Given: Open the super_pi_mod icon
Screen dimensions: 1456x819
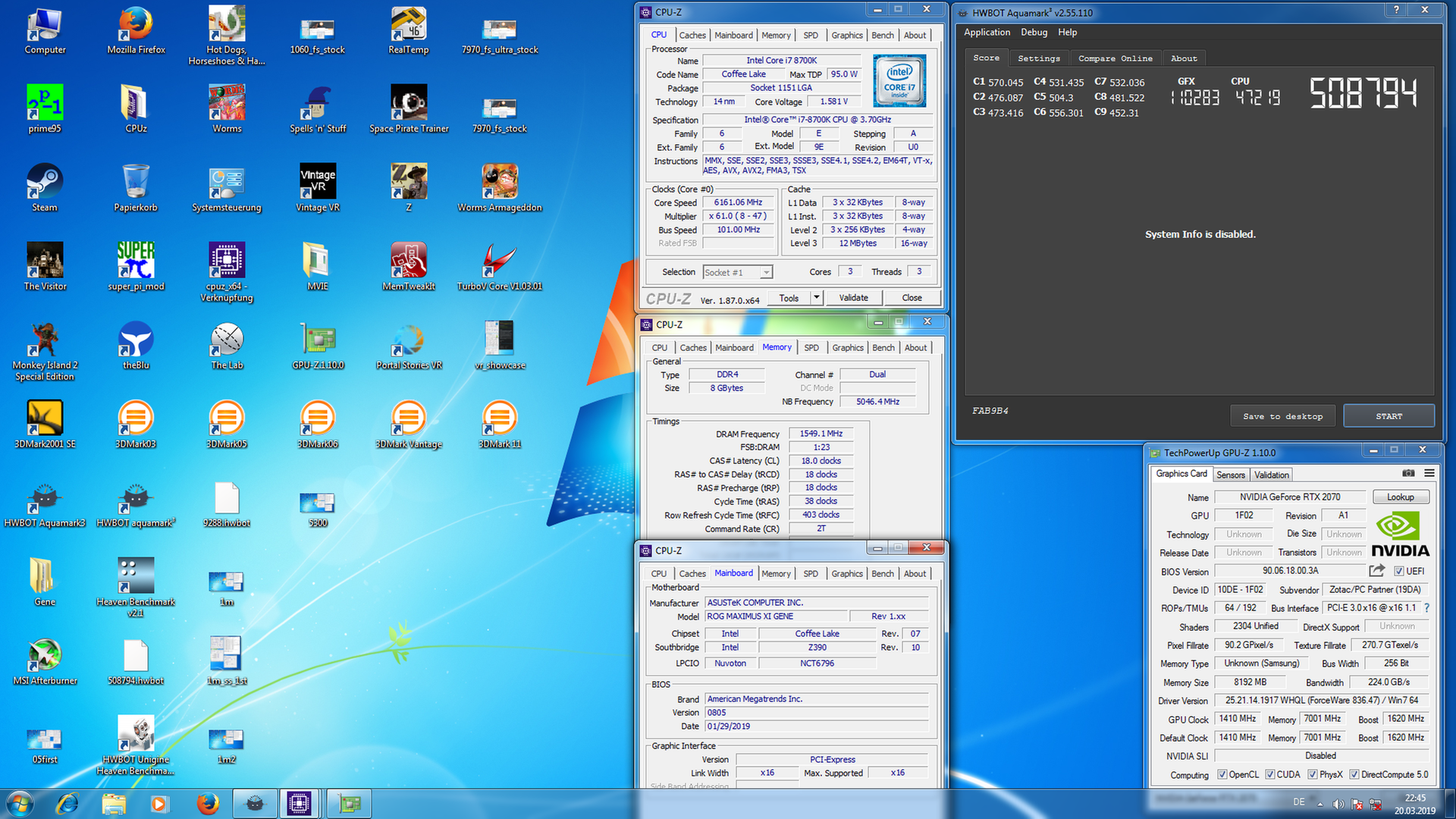Looking at the screenshot, I should [136, 267].
